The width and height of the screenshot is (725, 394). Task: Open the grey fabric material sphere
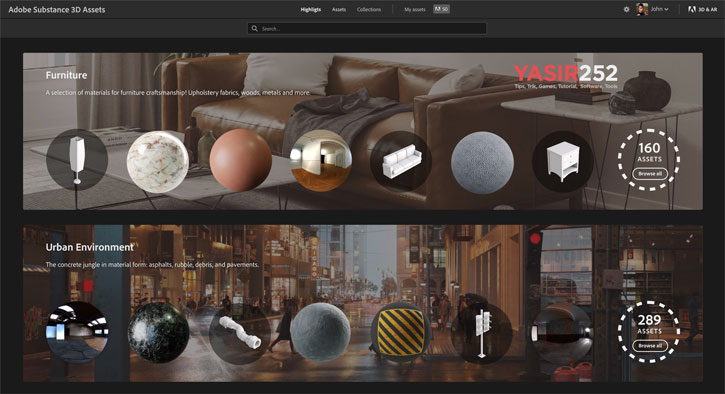click(482, 162)
